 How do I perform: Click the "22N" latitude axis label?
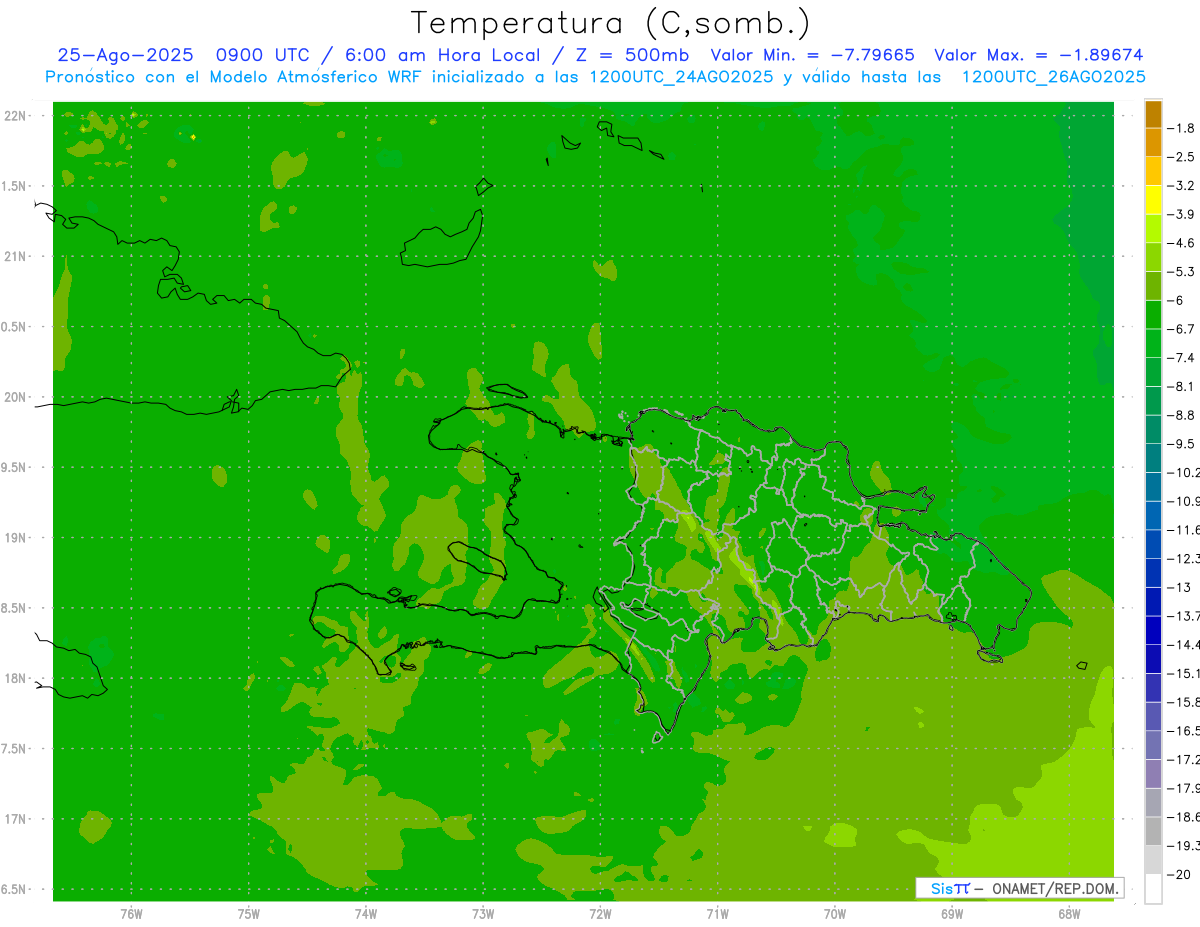14,116
